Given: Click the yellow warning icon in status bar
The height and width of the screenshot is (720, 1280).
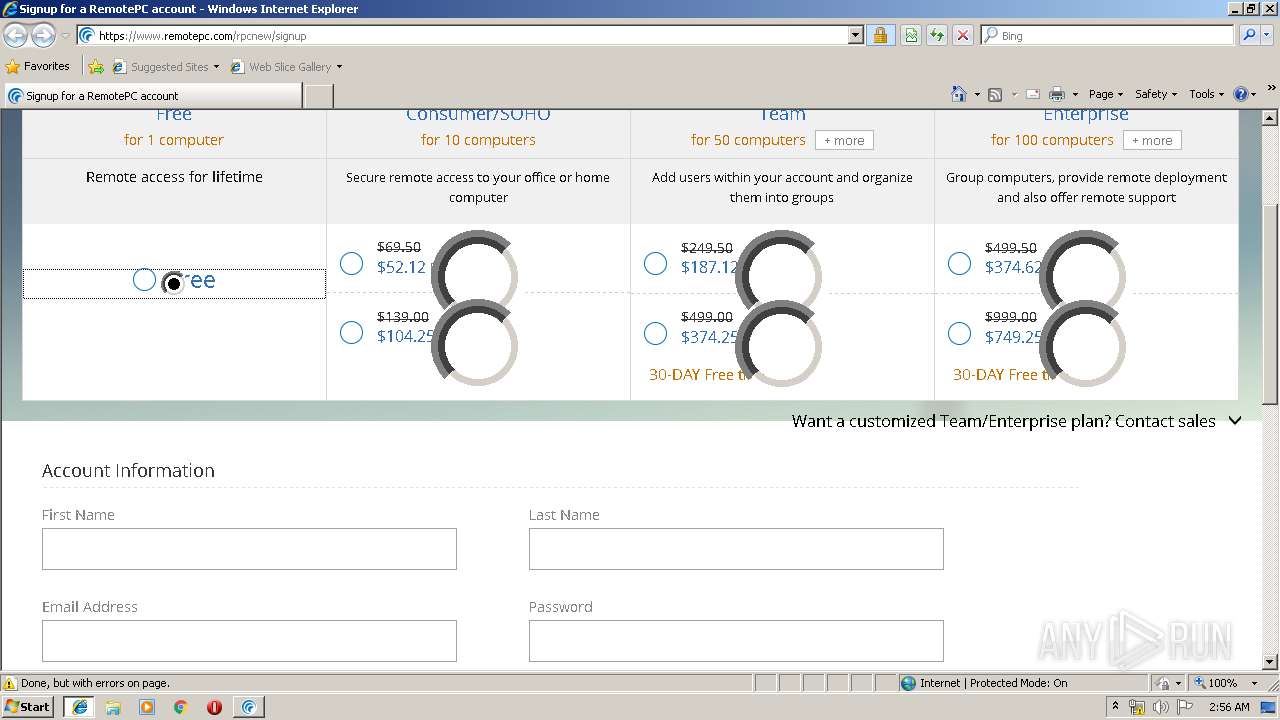Looking at the screenshot, I should coord(10,684).
